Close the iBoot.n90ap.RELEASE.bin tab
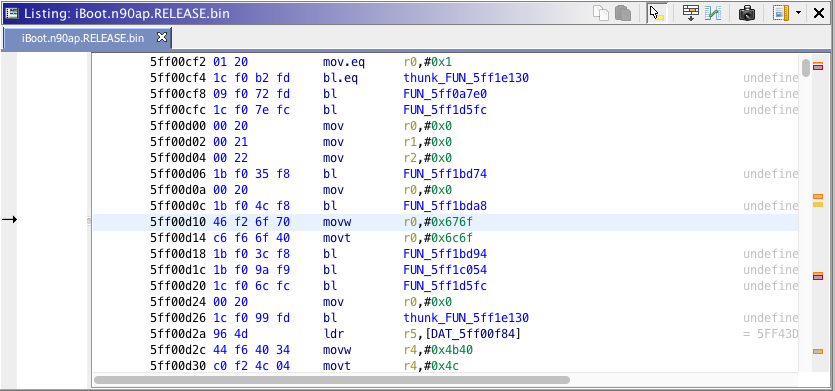This screenshot has height=391, width=835. pos(161,38)
